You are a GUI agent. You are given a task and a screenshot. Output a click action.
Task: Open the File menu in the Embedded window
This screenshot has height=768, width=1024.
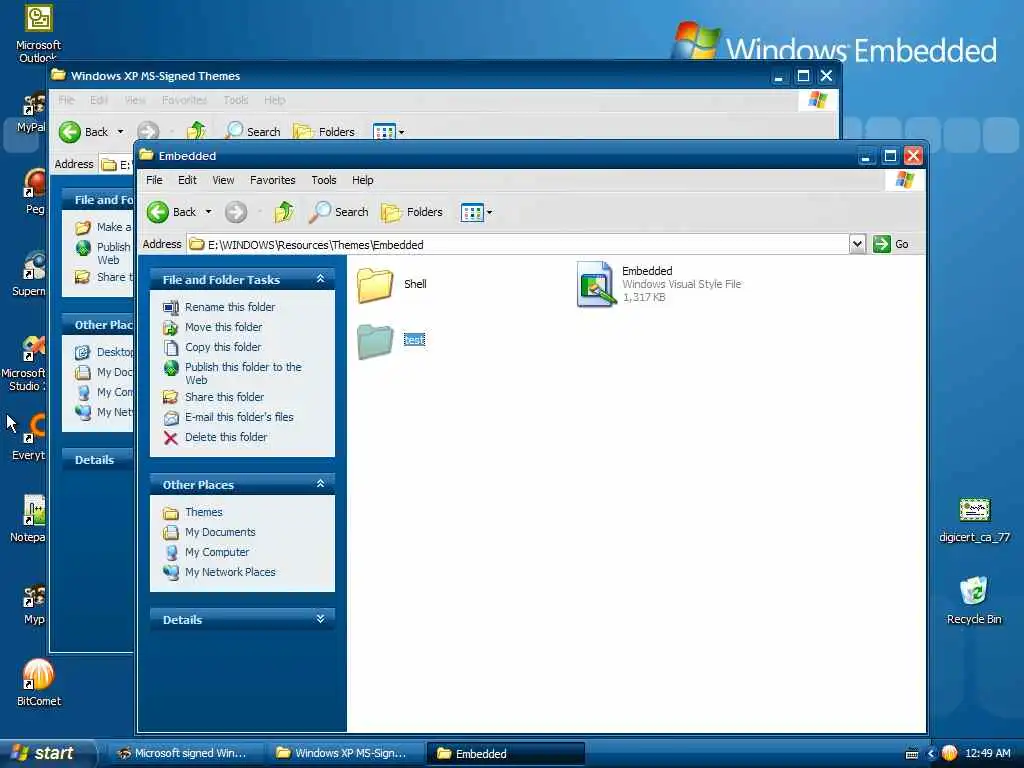tap(154, 180)
